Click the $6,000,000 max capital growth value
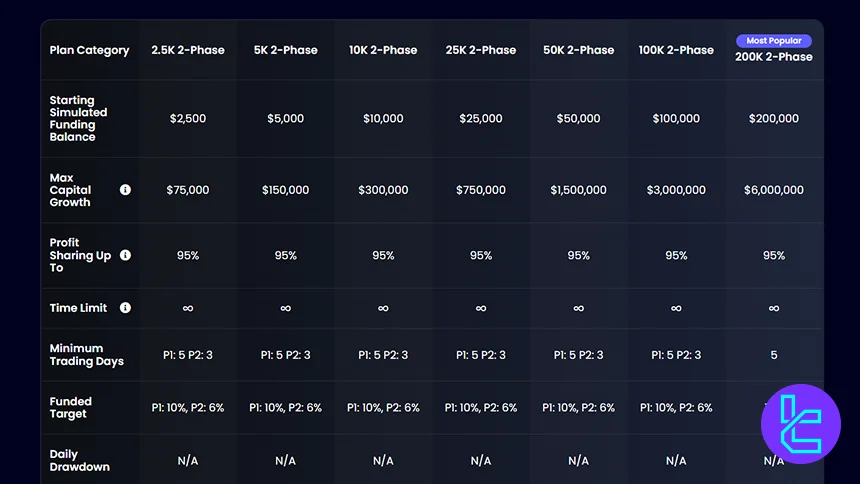860x484 pixels. point(773,190)
